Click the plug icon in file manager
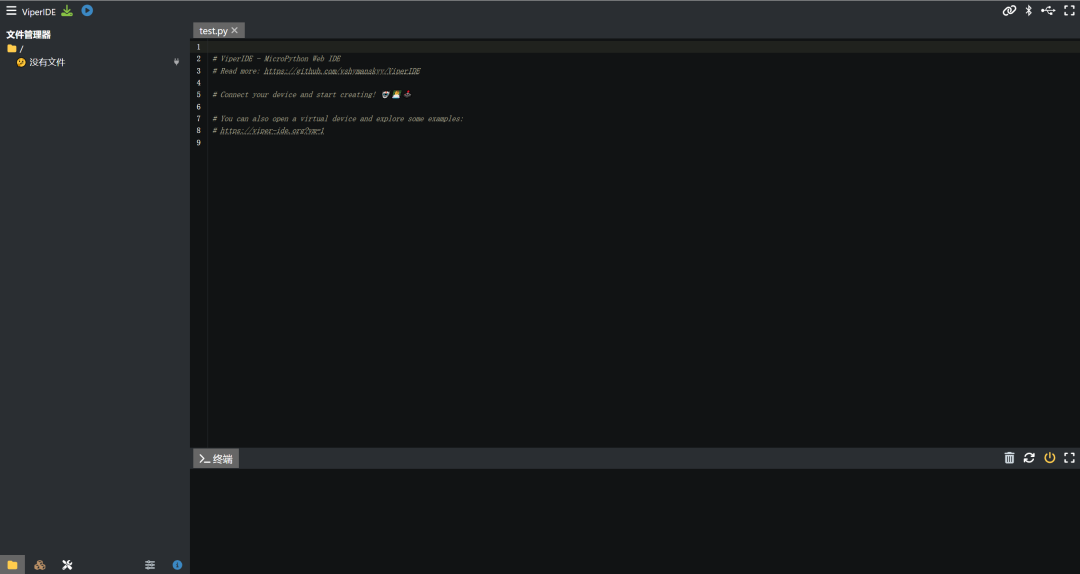This screenshot has height=574, width=1080. pos(177,62)
